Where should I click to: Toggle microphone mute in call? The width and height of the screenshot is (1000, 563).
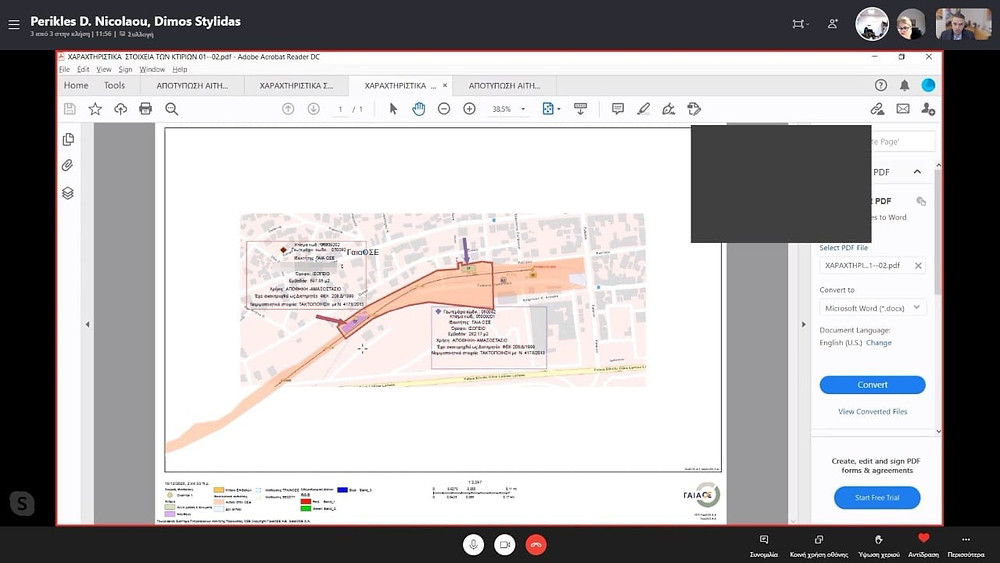tap(473, 545)
